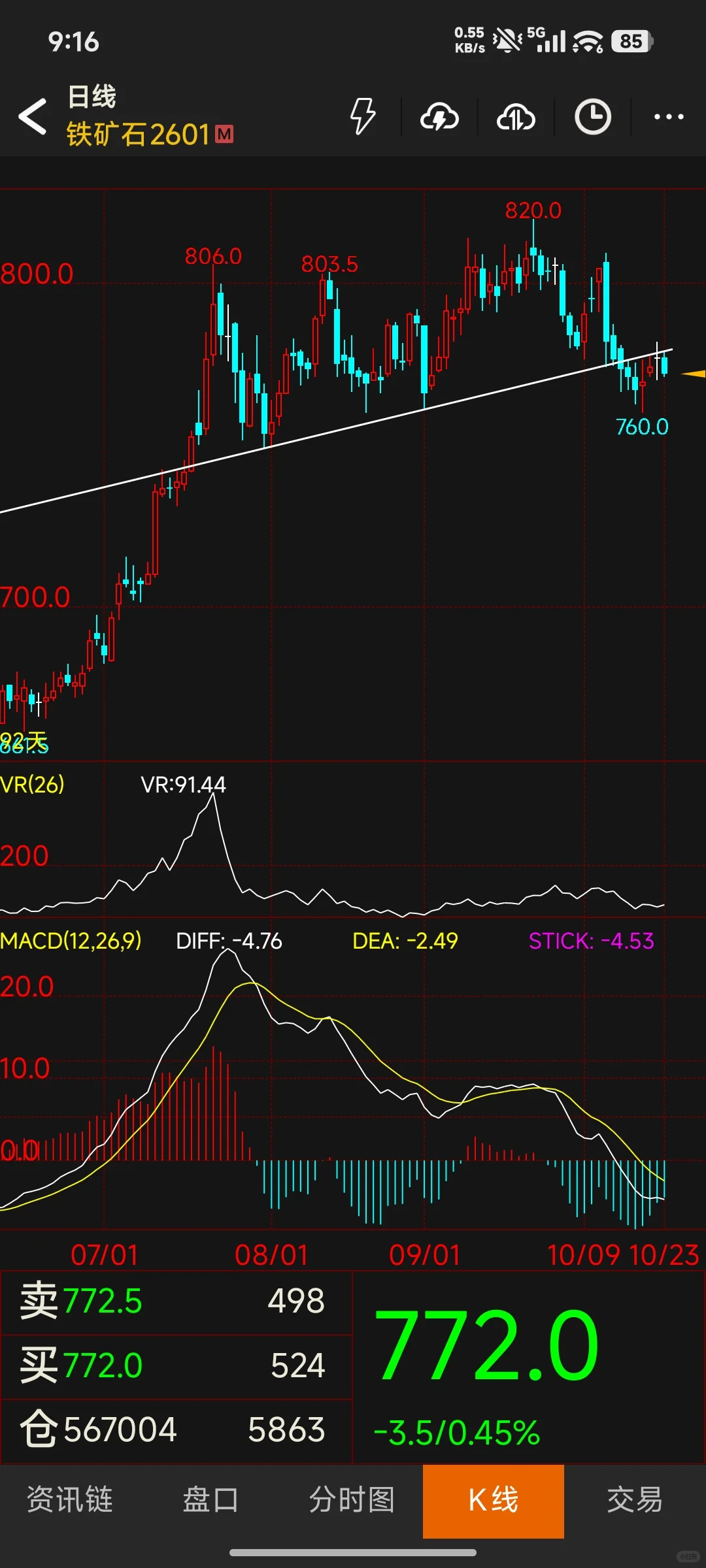
Task: Tap the 07/01 date label
Action: 105,1255
